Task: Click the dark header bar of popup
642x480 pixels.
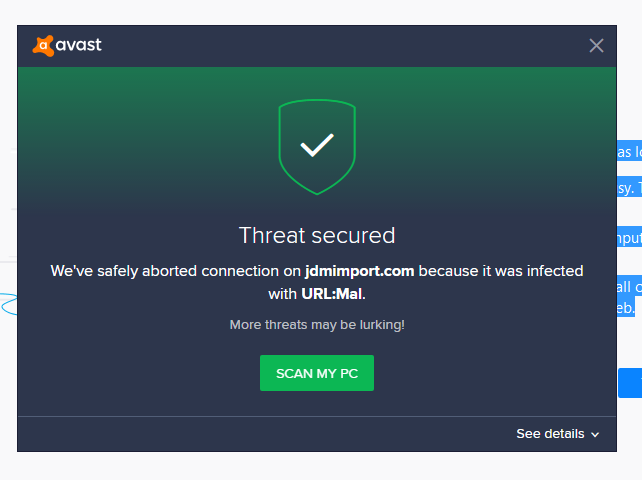Action: (317, 46)
